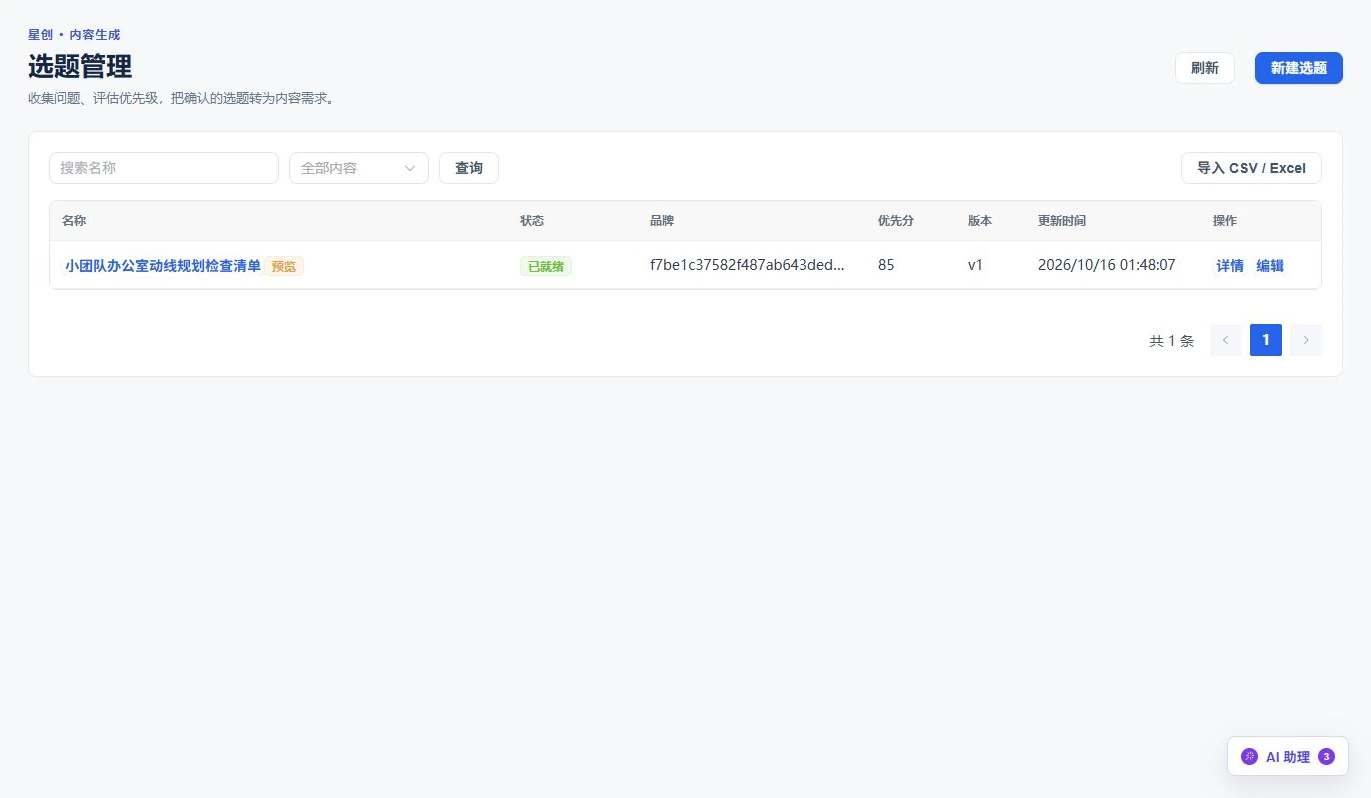Click the 状态 column header
This screenshot has width=1371, height=798.
click(x=532, y=221)
